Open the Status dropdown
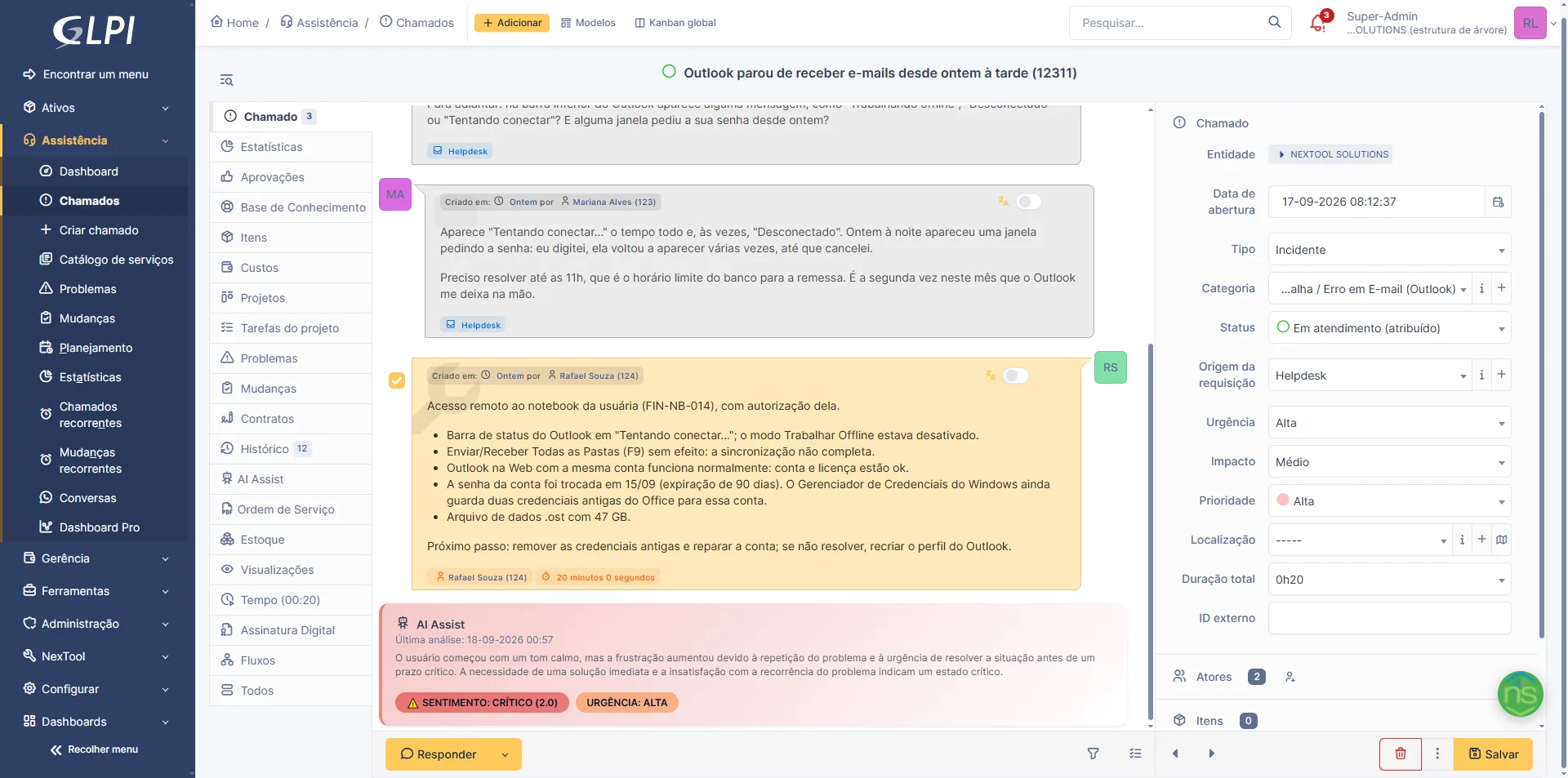Screen dimensions: 1568x778 [x=1389, y=328]
